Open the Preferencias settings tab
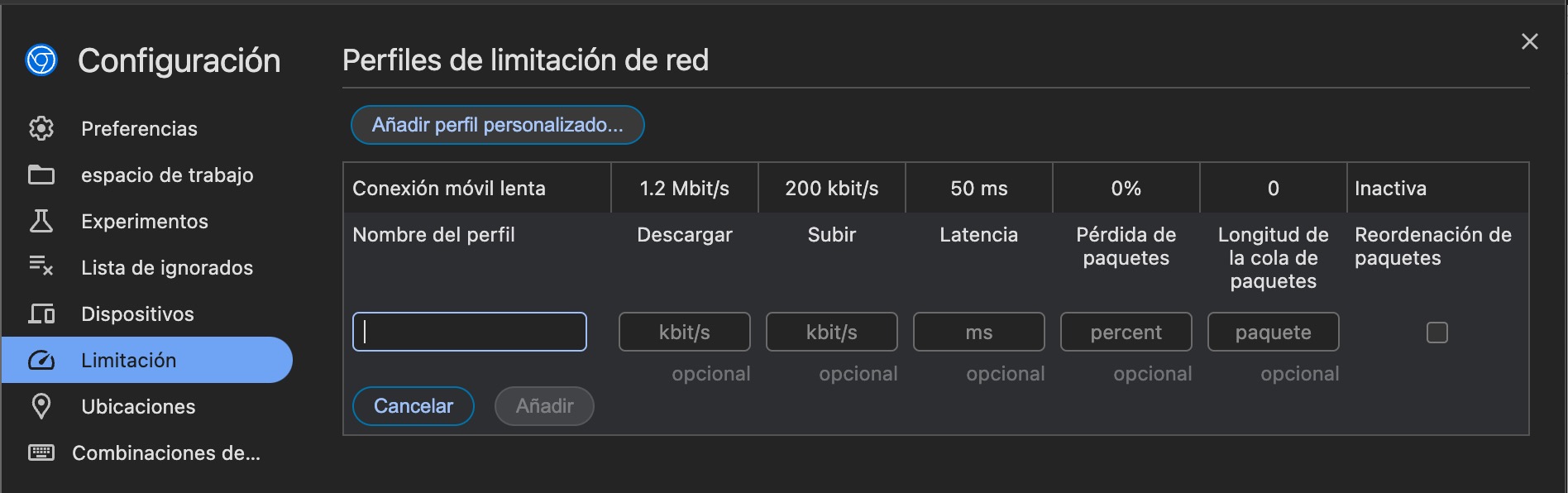 click(x=139, y=128)
